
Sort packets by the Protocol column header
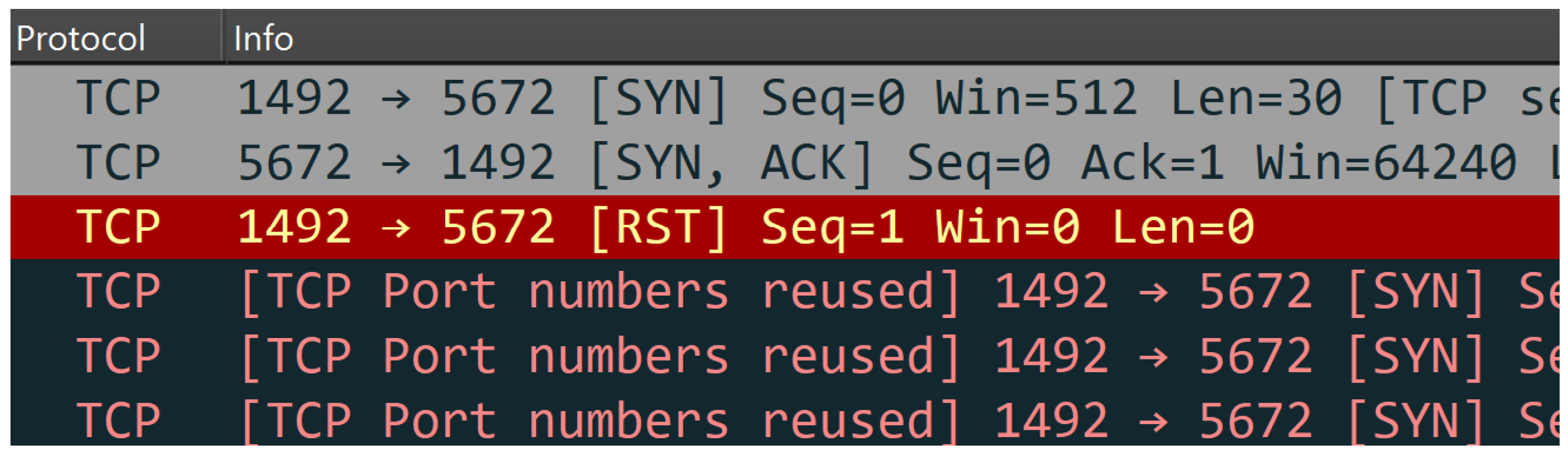pyautogui.click(x=116, y=37)
